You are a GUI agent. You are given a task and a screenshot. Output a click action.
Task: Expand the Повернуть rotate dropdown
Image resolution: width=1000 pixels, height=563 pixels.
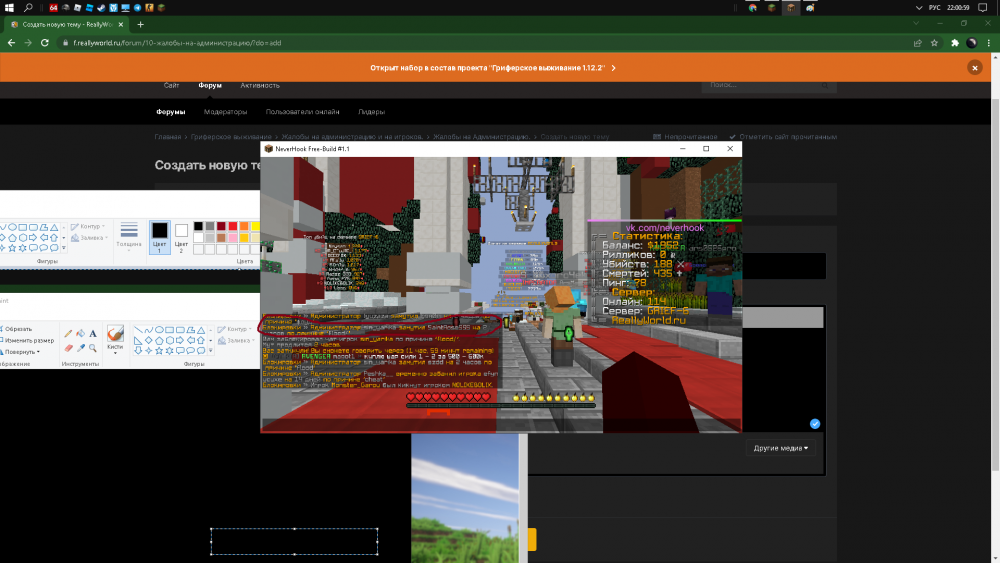(22, 351)
